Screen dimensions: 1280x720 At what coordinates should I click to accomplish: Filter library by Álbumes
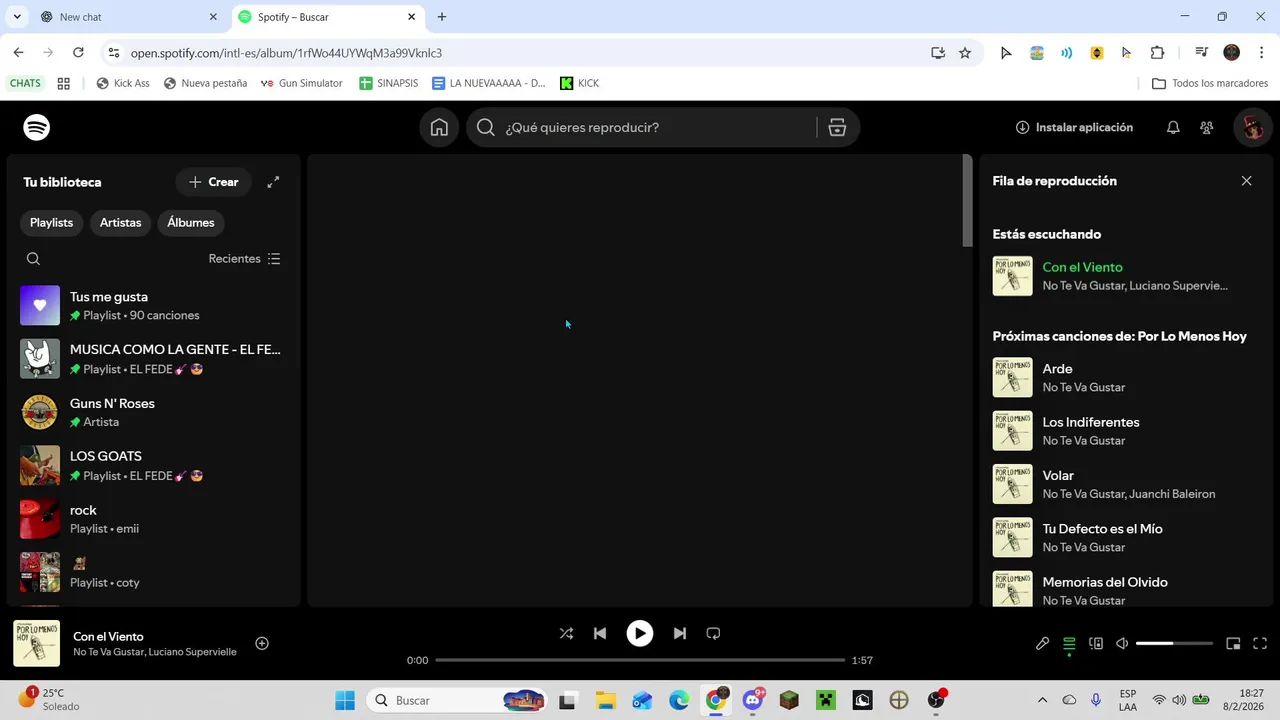pos(191,223)
